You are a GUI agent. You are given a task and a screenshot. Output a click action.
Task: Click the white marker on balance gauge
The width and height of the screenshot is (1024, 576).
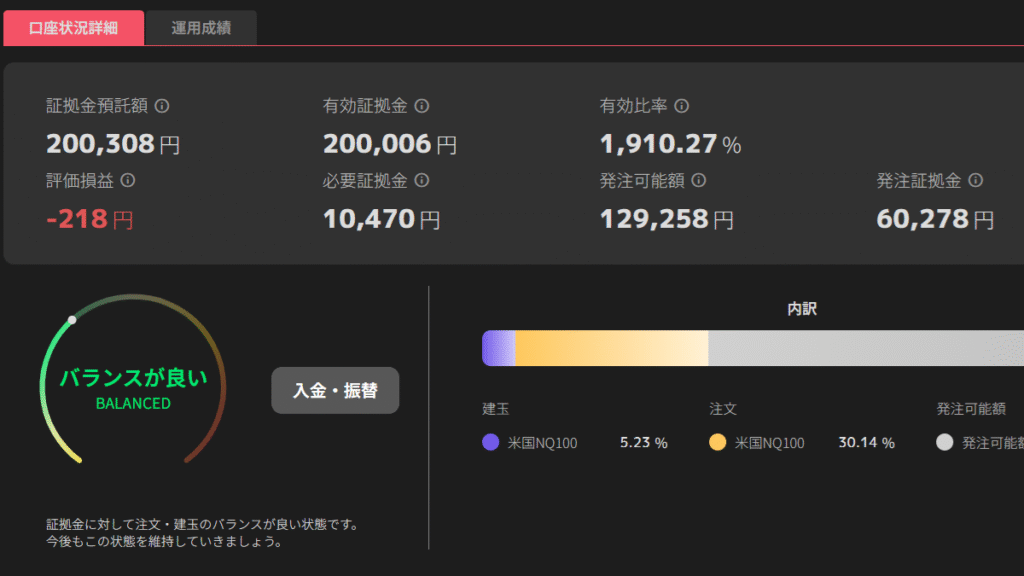(x=72, y=320)
